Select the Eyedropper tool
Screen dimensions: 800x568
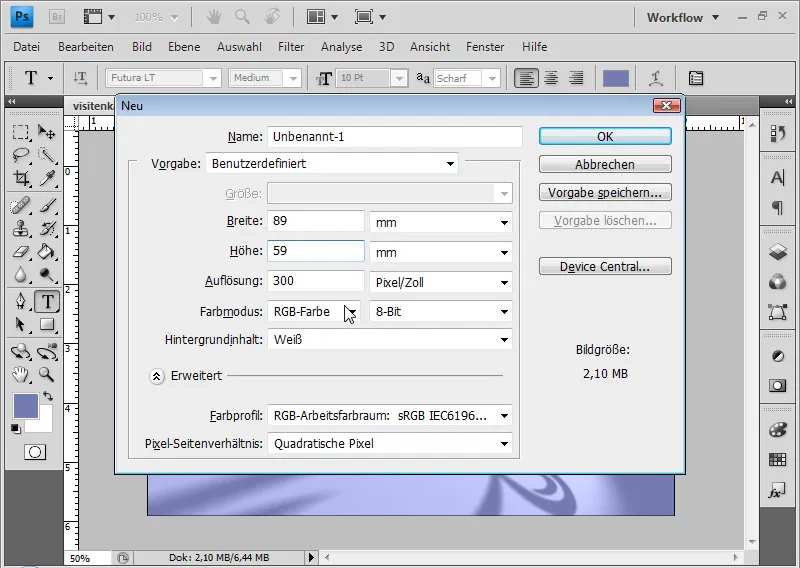pyautogui.click(x=46, y=178)
